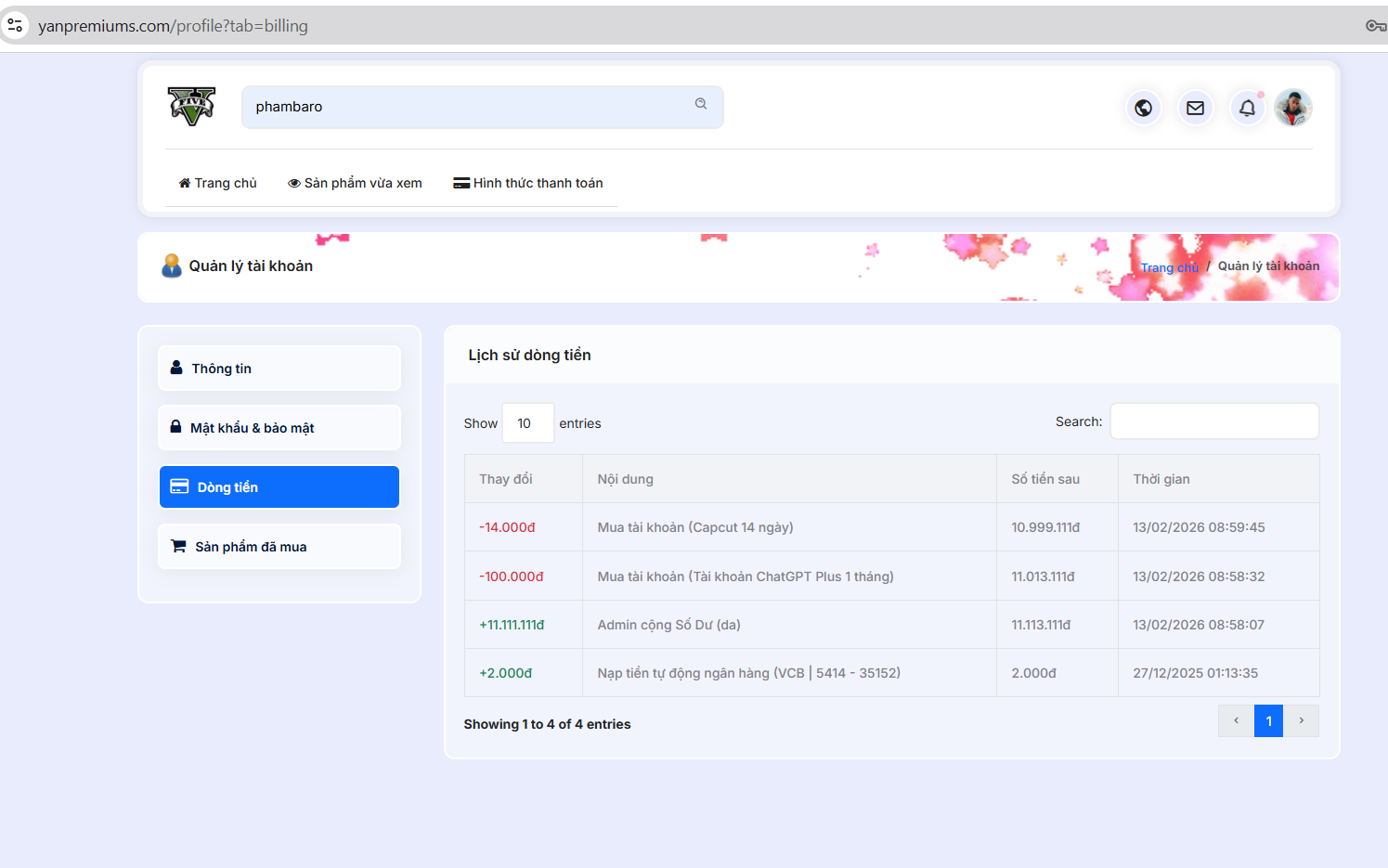Open the user avatar menu

(x=1292, y=108)
